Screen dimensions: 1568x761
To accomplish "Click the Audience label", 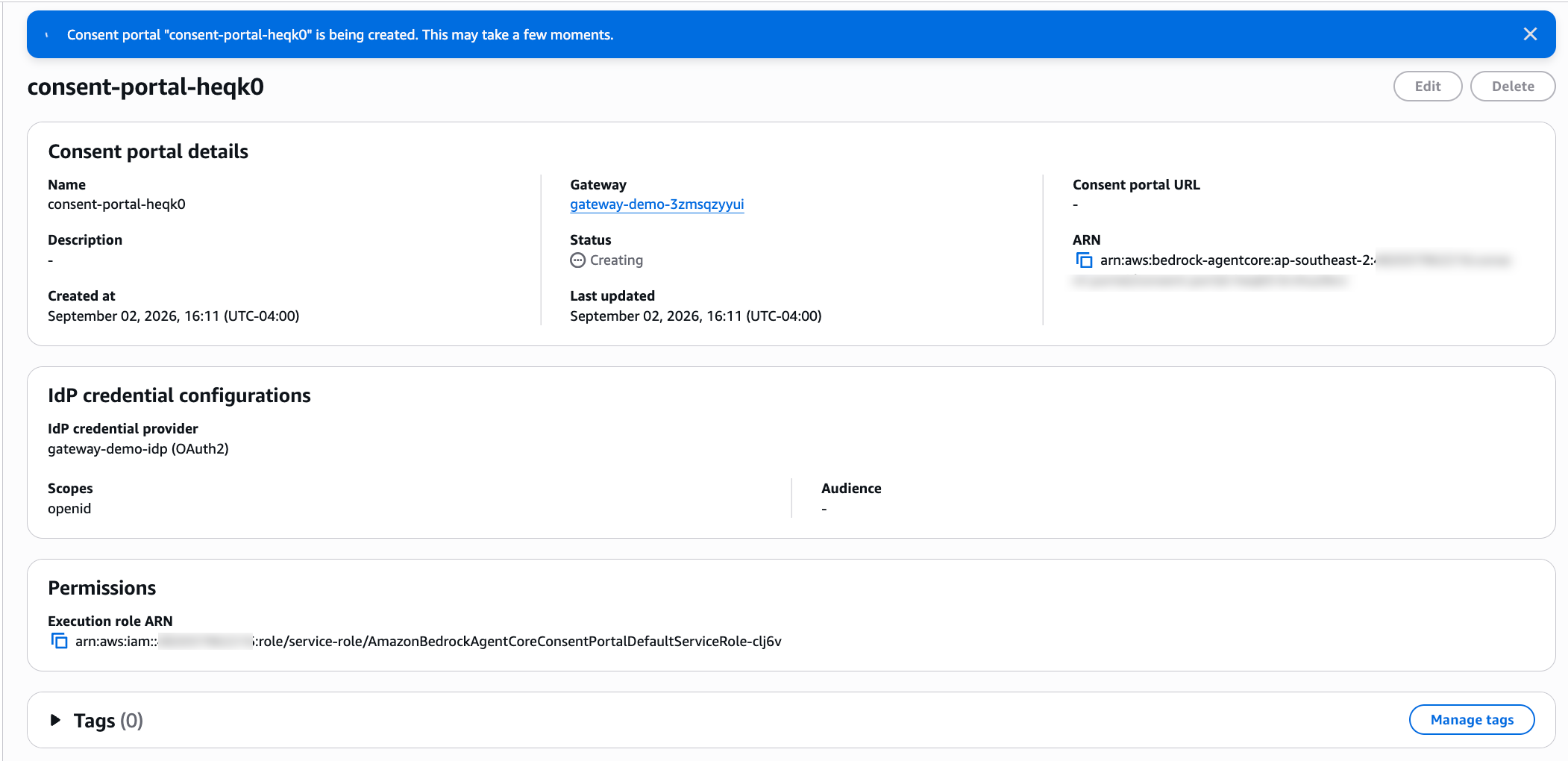I will 851,489.
